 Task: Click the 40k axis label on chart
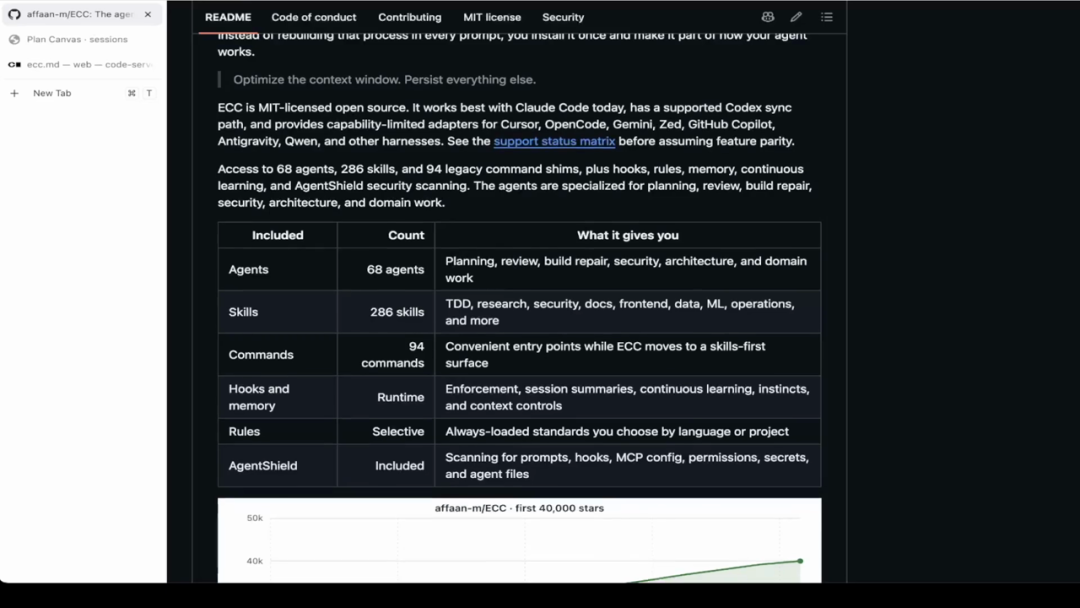click(254, 561)
